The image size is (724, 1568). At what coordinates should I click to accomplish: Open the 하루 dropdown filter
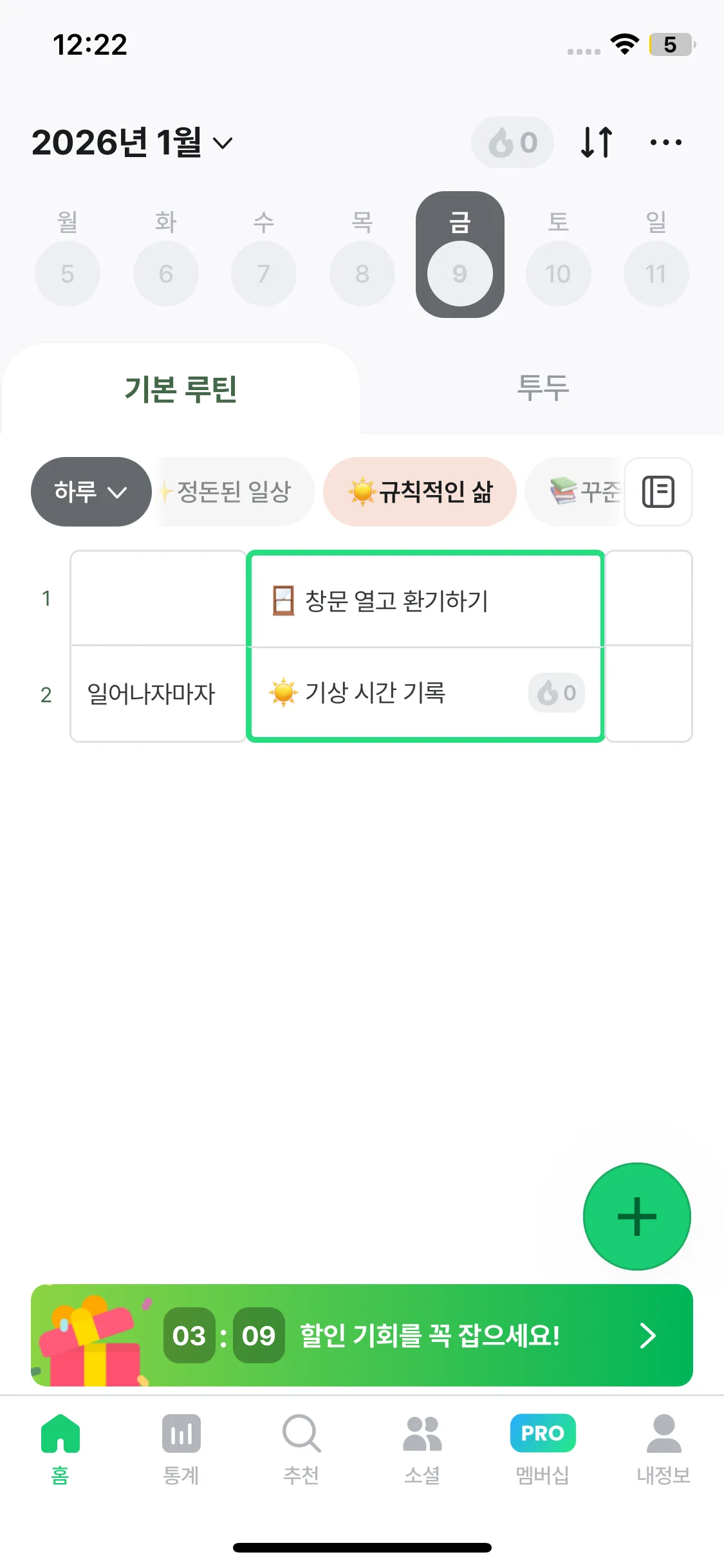91,492
